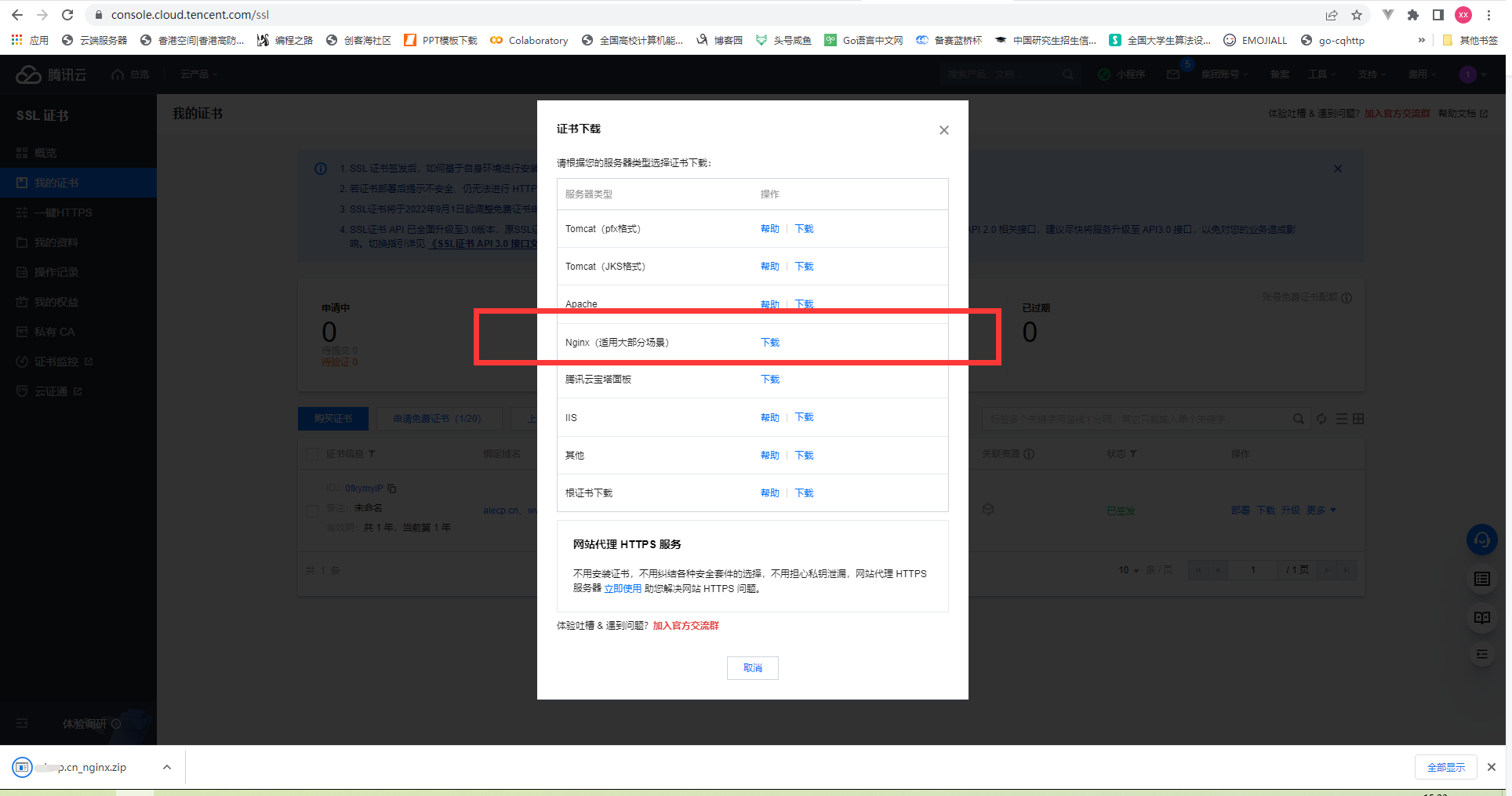This screenshot has height=796, width=1512.
Task: Select 一键HTTPS in sidebar
Action: [78, 213]
